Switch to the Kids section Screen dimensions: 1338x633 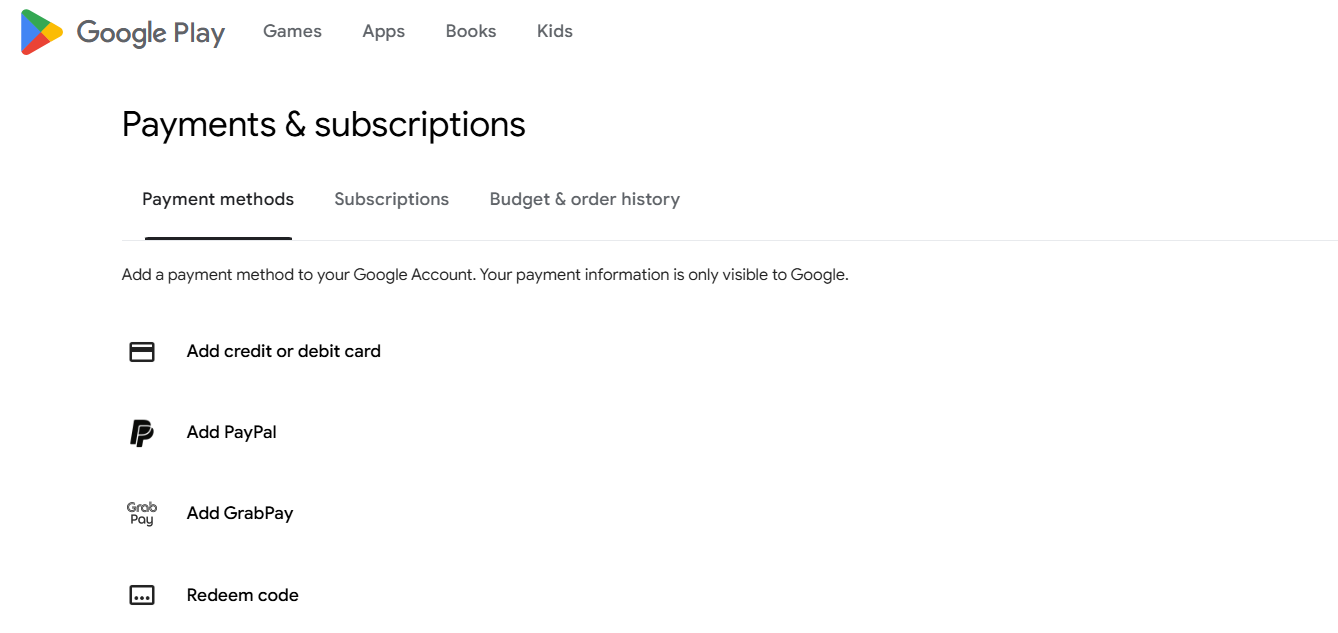(555, 31)
